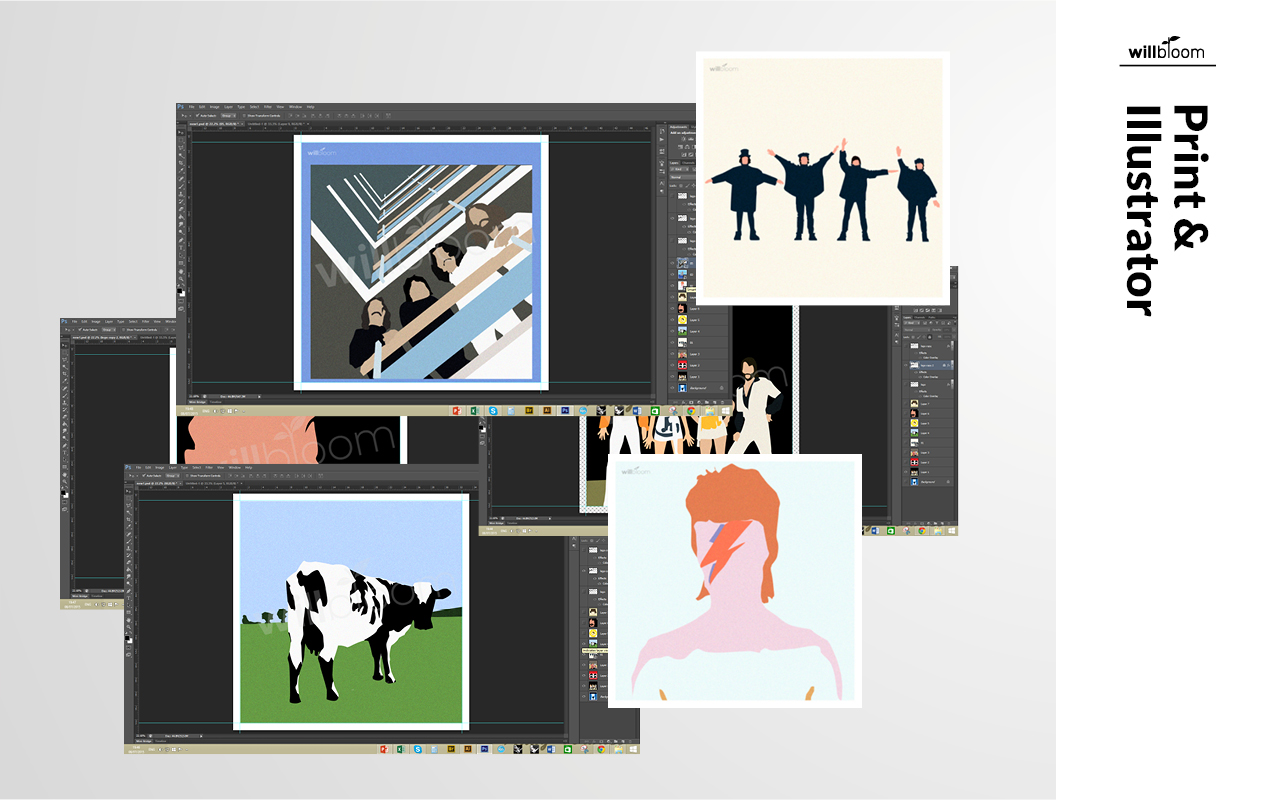Open Excel from cow window taskbar
1280x800 pixels.
coord(400,749)
